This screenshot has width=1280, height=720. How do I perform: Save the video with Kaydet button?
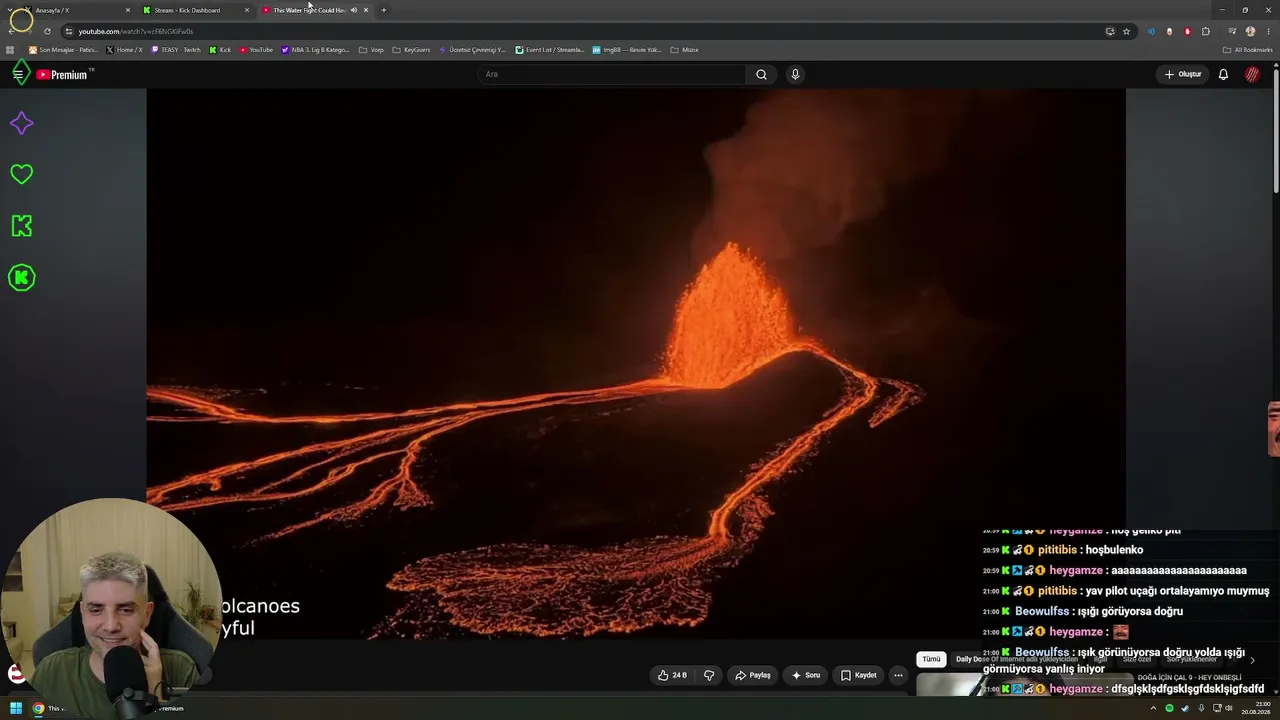(858, 675)
